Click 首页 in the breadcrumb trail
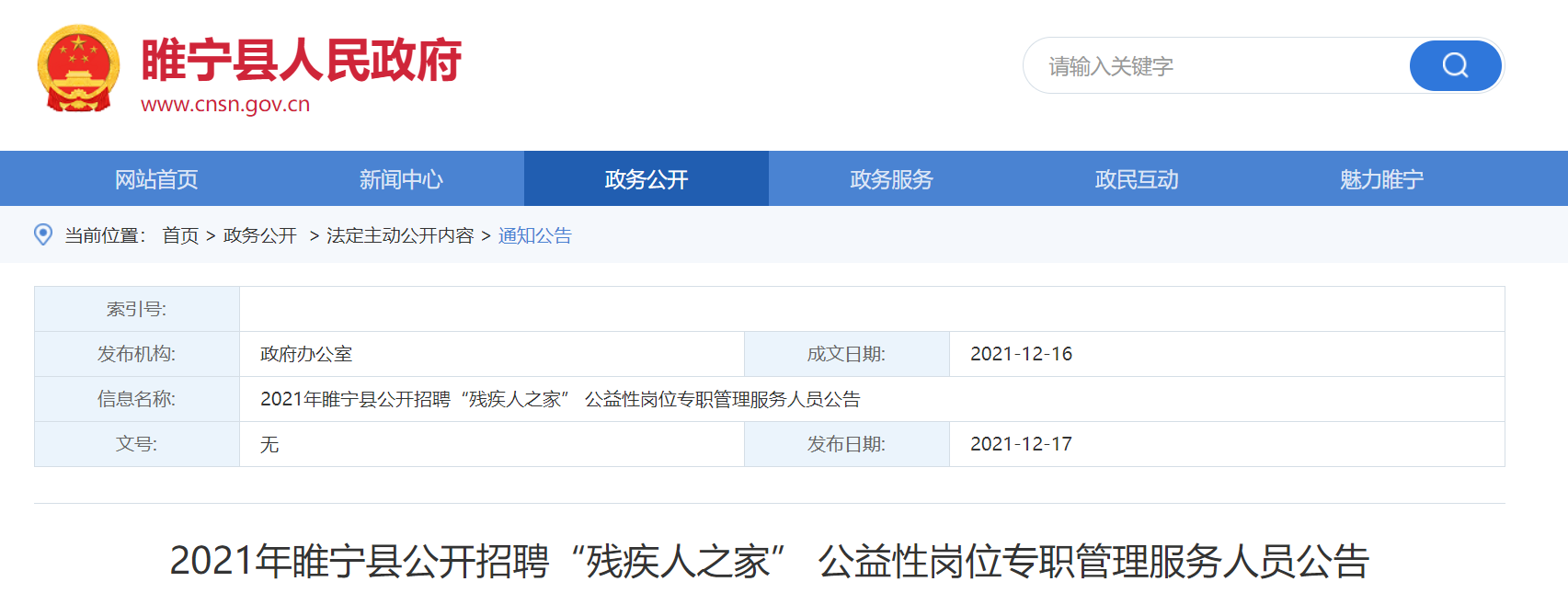This screenshot has height=593, width=1568. [180, 236]
